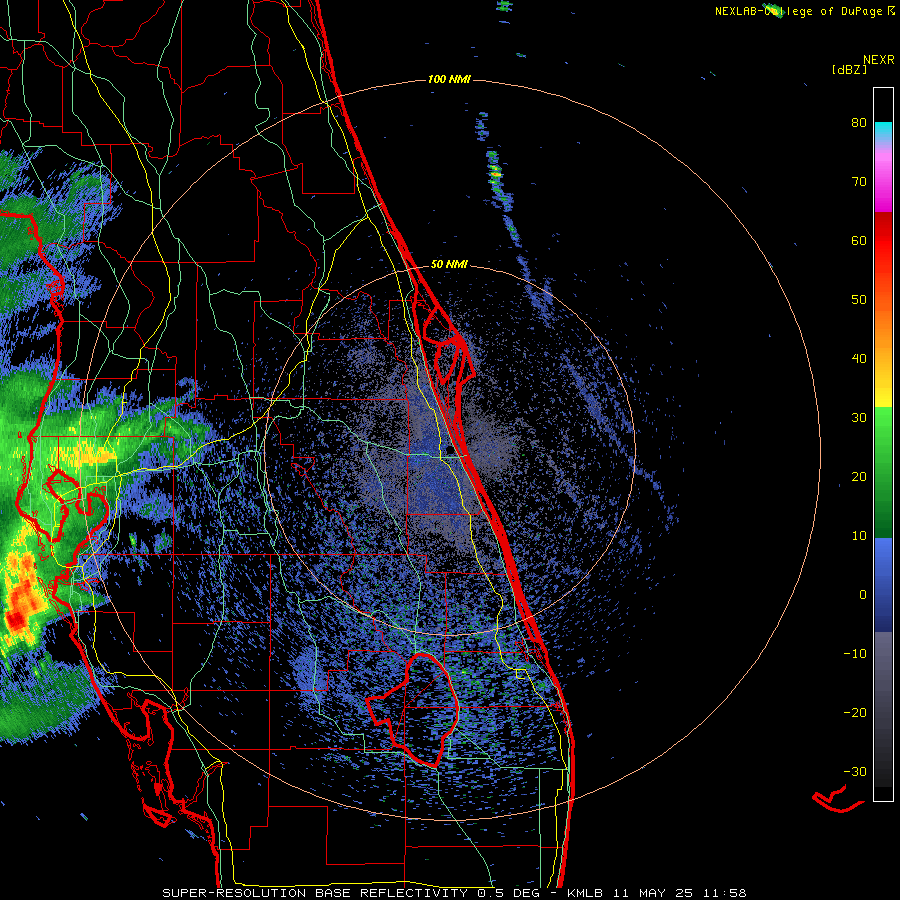
Task: Click the 70 dBZ scale value
Action: (x=859, y=182)
